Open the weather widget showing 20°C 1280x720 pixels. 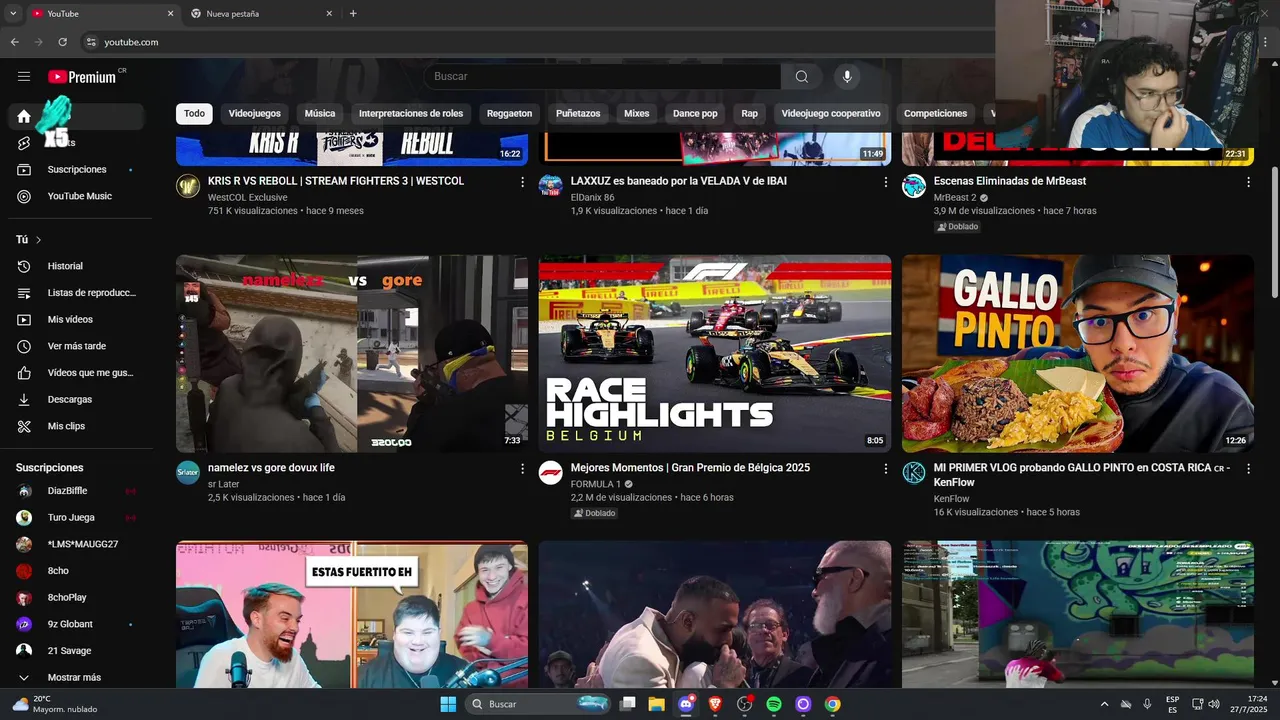click(x=54, y=704)
